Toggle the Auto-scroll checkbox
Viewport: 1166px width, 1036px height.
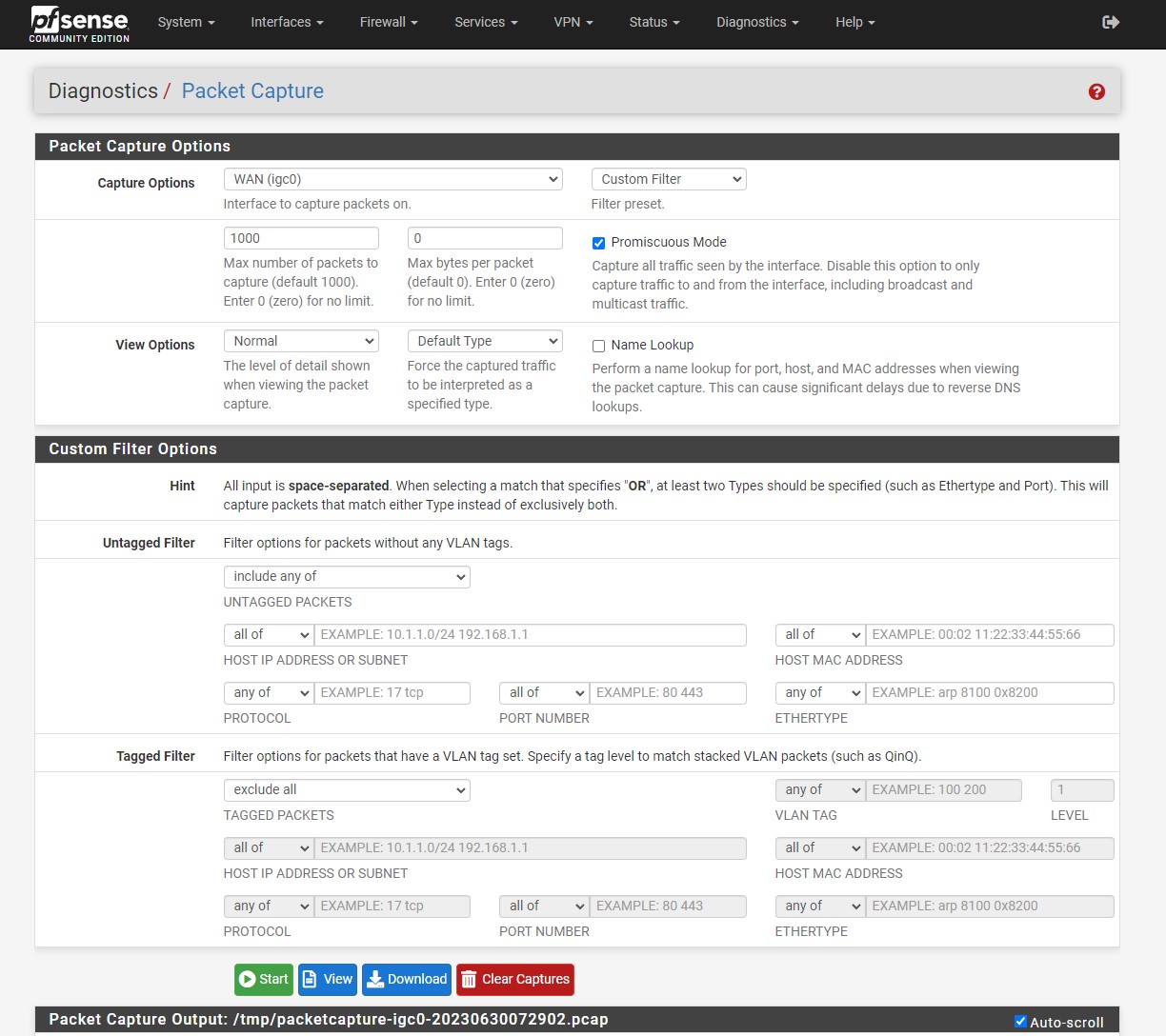pyautogui.click(x=1021, y=1022)
